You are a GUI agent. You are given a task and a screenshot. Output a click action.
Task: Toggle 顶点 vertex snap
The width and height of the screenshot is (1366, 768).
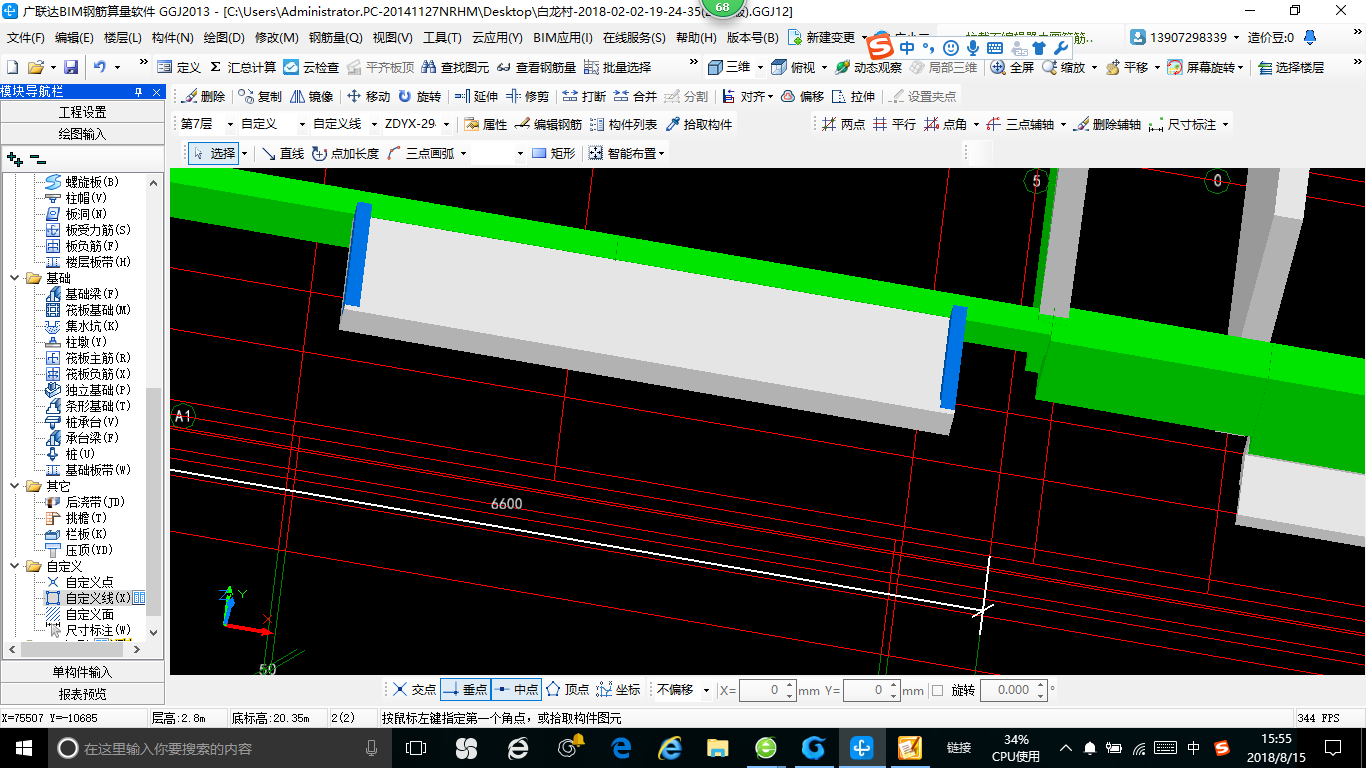pos(567,690)
